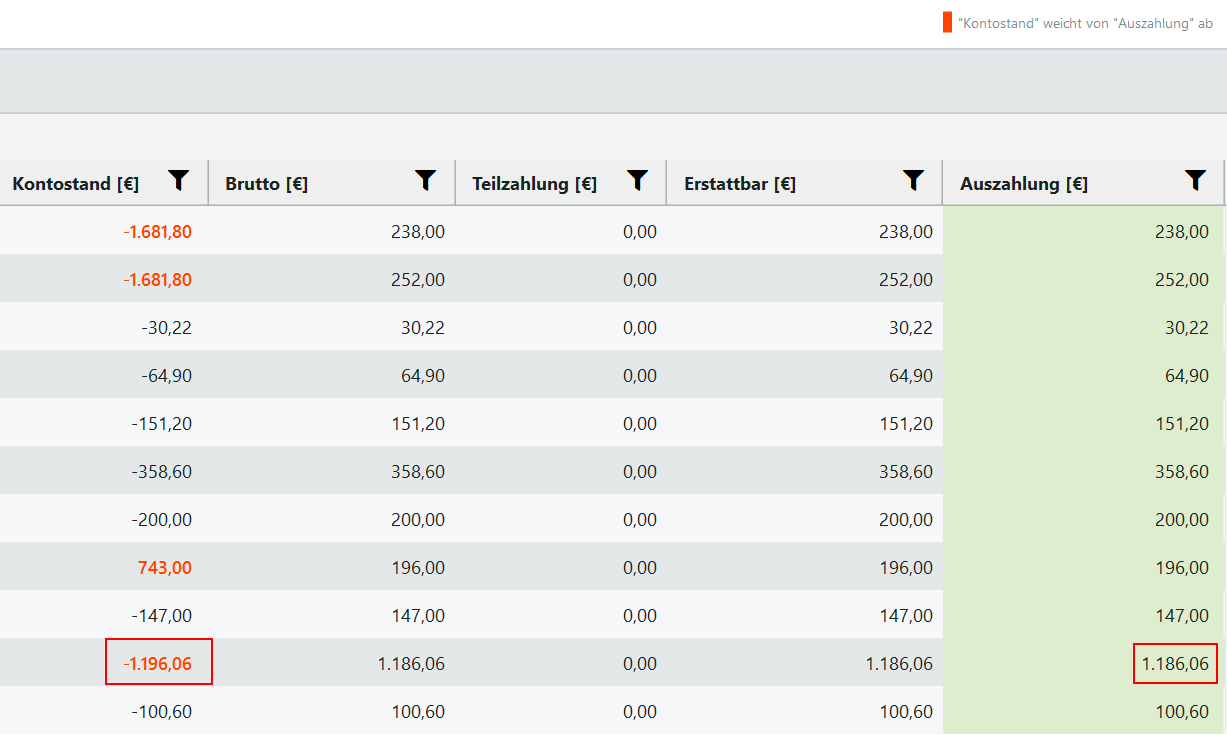Open the filter for the Kontostand column
This screenshot has width=1227, height=735.
pyautogui.click(x=178, y=180)
